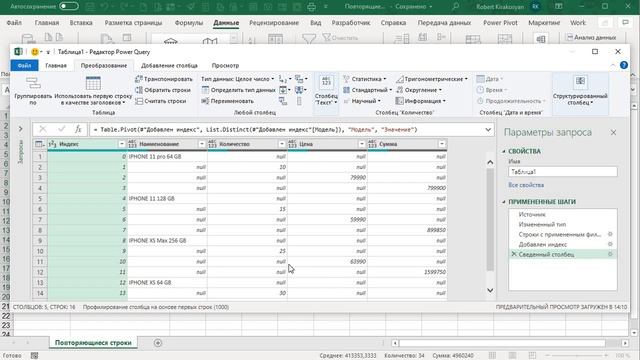This screenshot has height=360, width=640.
Task: Open Файл tab in Power Query editor
Action: point(24,66)
